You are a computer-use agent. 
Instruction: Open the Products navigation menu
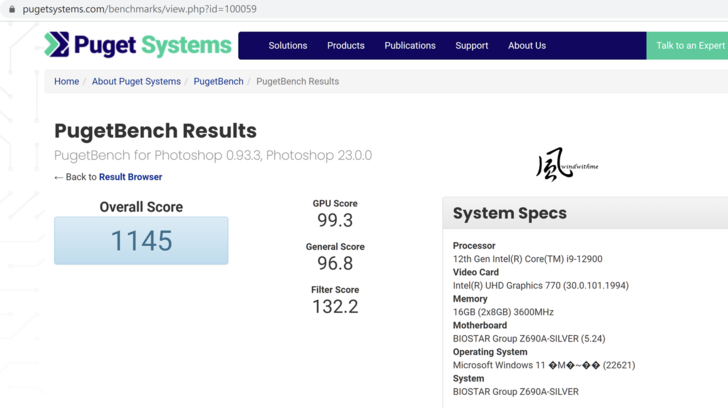(346, 46)
